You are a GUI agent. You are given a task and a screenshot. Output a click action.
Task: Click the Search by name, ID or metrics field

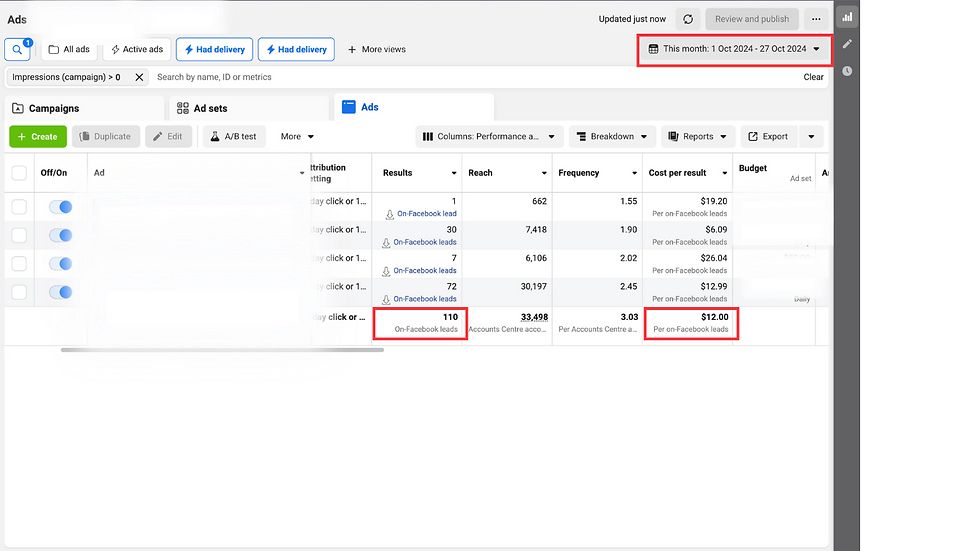[x=475, y=77]
